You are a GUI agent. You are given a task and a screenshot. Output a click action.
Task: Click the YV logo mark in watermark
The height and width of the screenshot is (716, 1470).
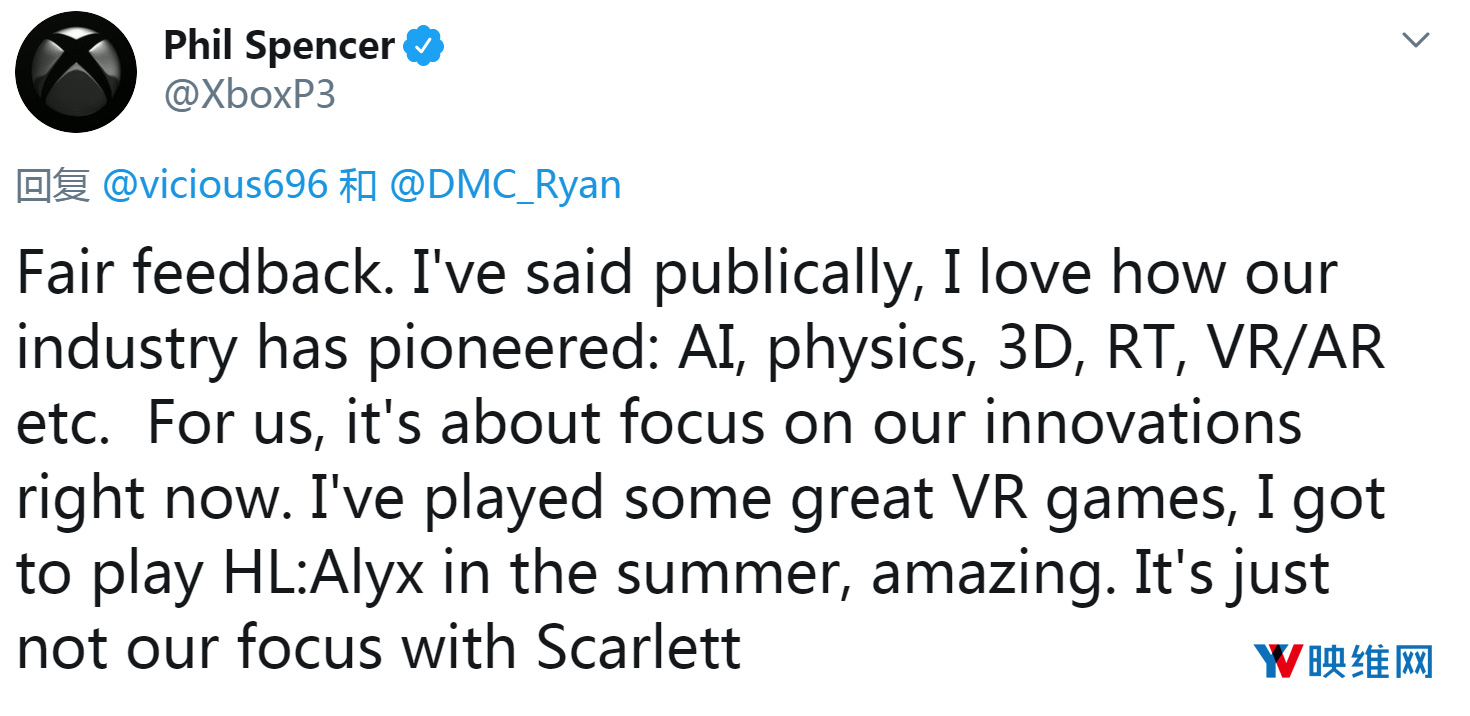click(x=1278, y=662)
